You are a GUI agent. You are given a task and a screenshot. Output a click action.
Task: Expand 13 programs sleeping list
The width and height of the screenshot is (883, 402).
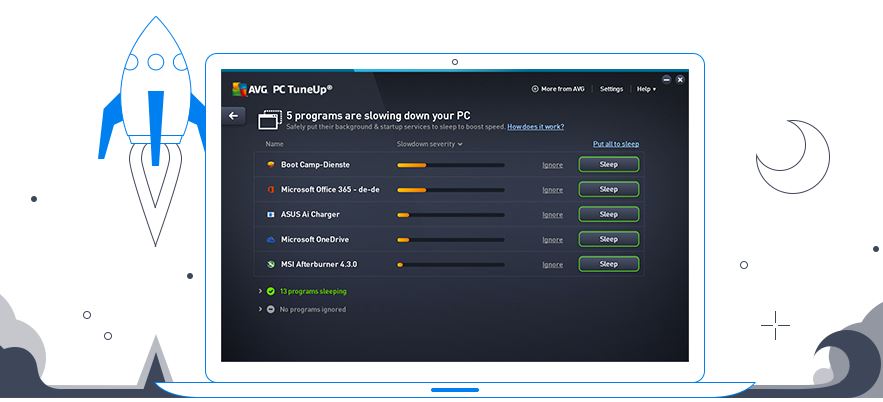click(260, 291)
